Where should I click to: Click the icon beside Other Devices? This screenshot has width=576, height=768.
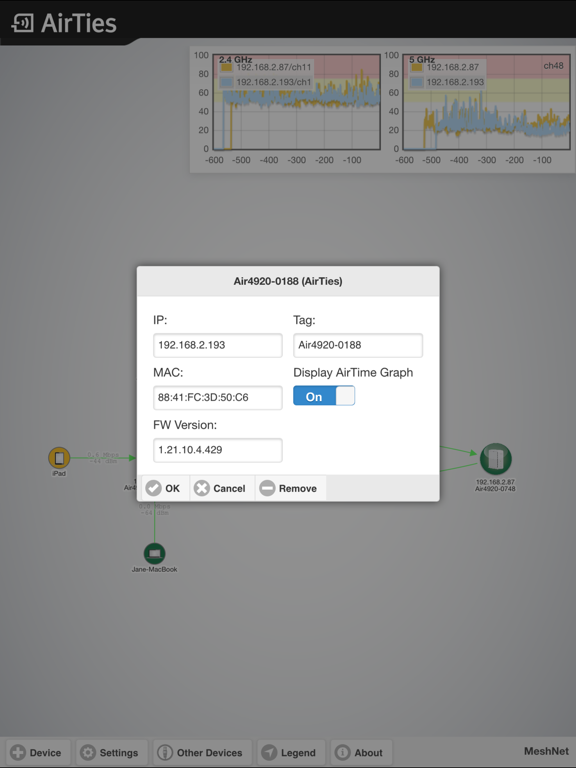(165, 752)
